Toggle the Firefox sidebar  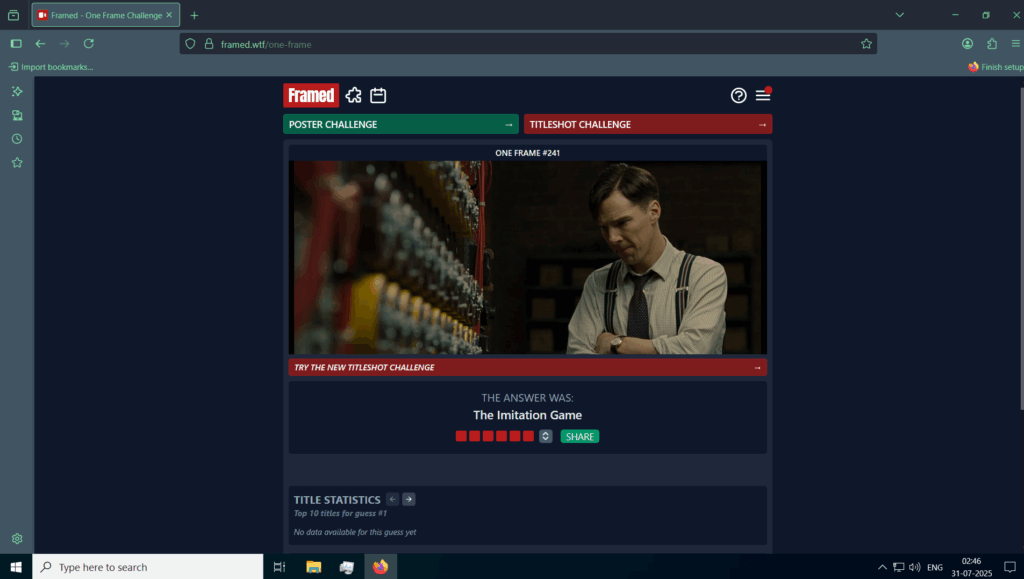pos(16,44)
